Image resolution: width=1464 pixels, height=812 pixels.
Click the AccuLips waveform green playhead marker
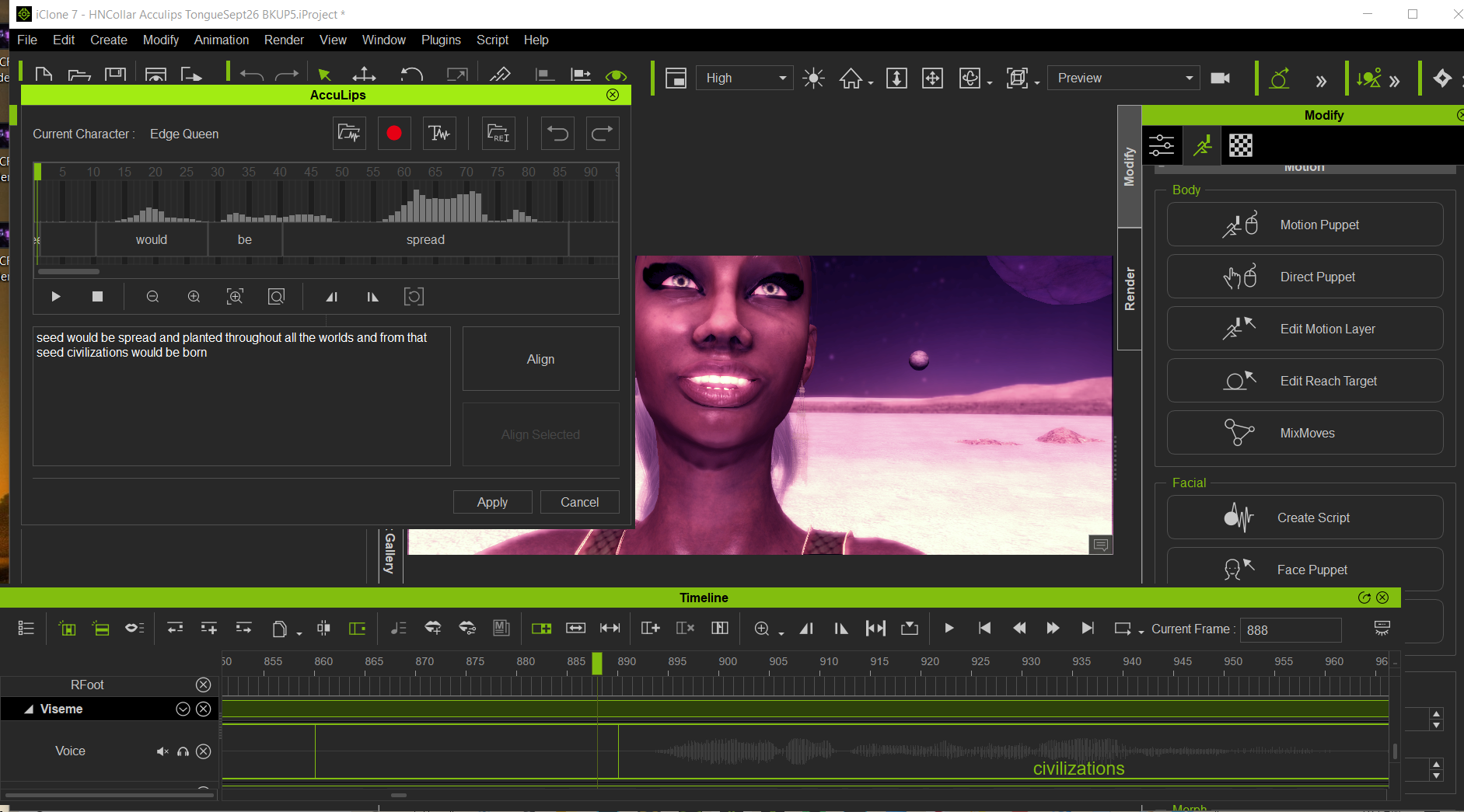point(37,172)
